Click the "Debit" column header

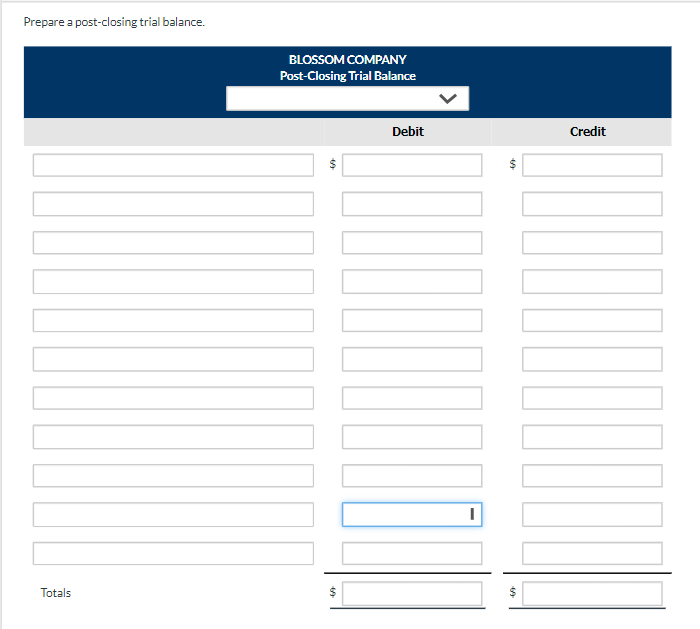click(408, 131)
